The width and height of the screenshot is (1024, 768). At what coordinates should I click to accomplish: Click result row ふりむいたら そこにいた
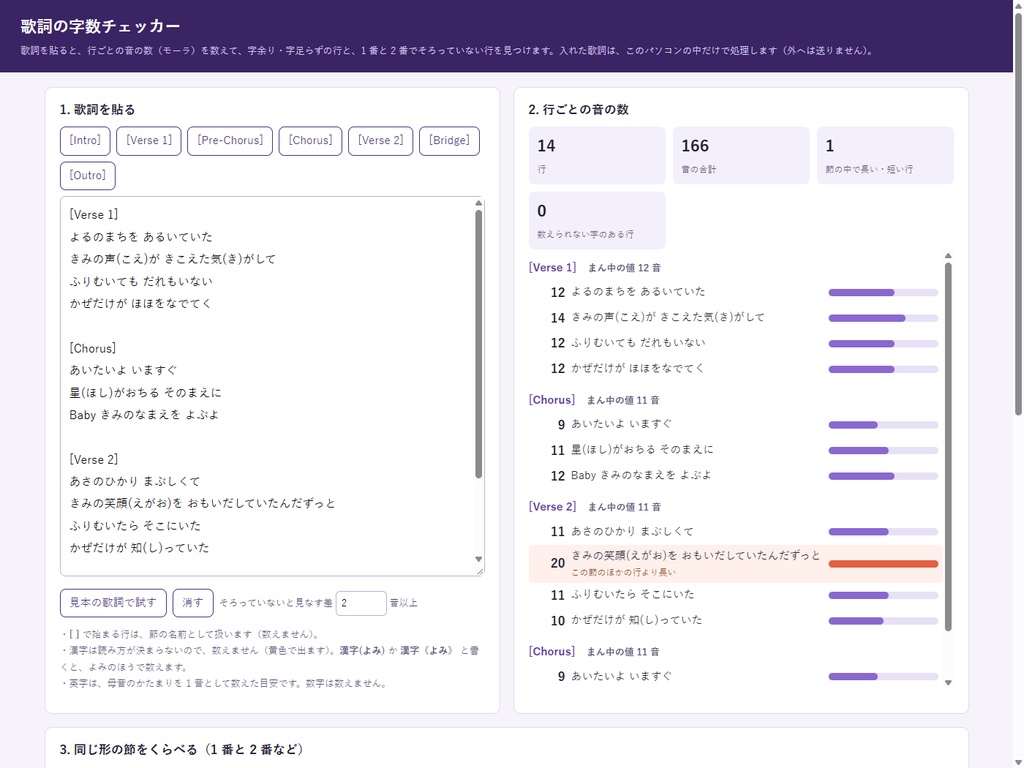(735, 595)
